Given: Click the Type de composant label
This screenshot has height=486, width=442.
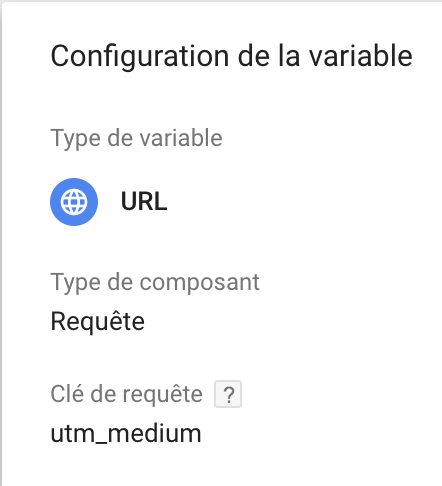Looking at the screenshot, I should tap(155, 283).
